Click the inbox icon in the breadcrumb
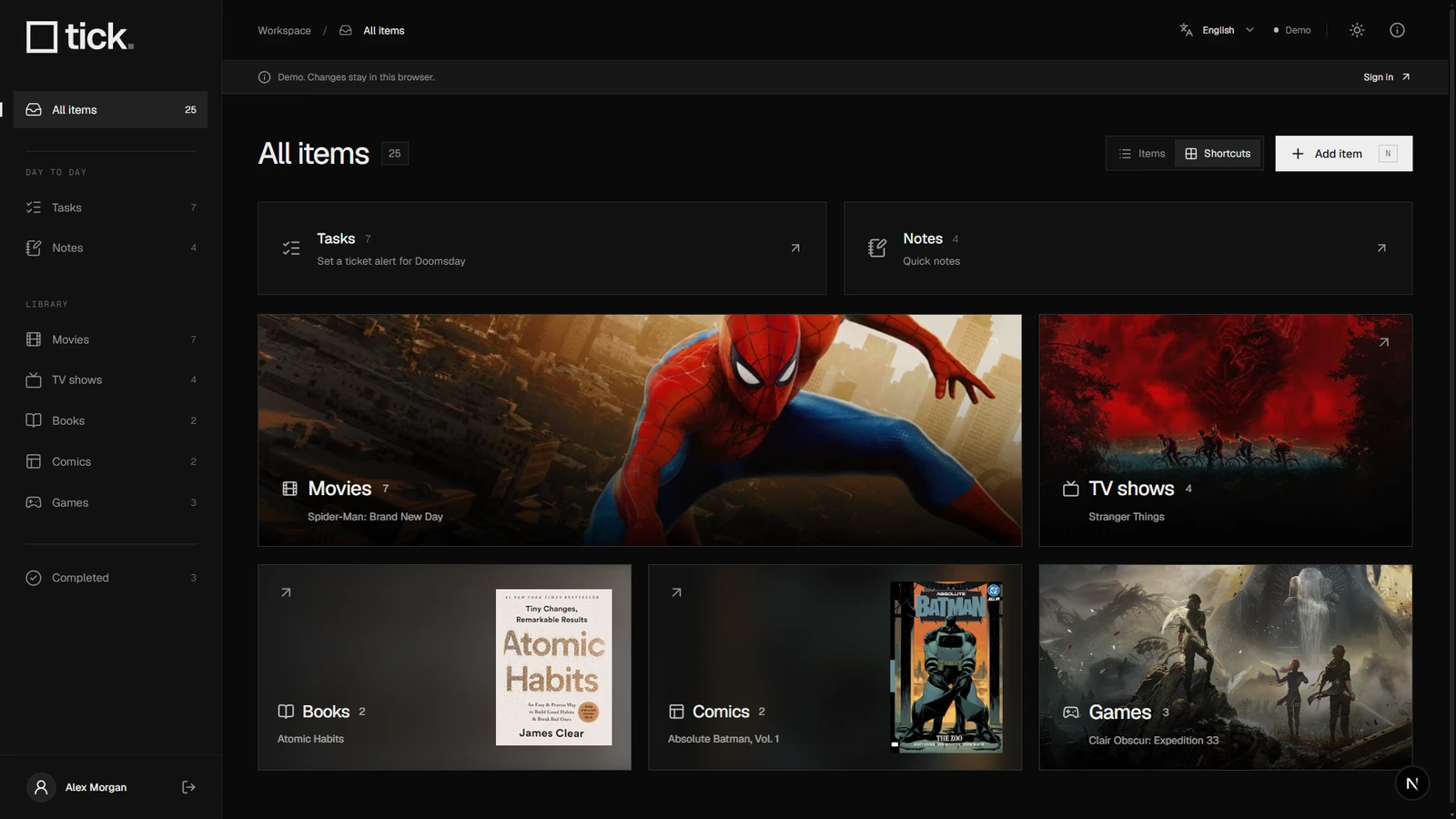The width and height of the screenshot is (1456, 819). 346,30
